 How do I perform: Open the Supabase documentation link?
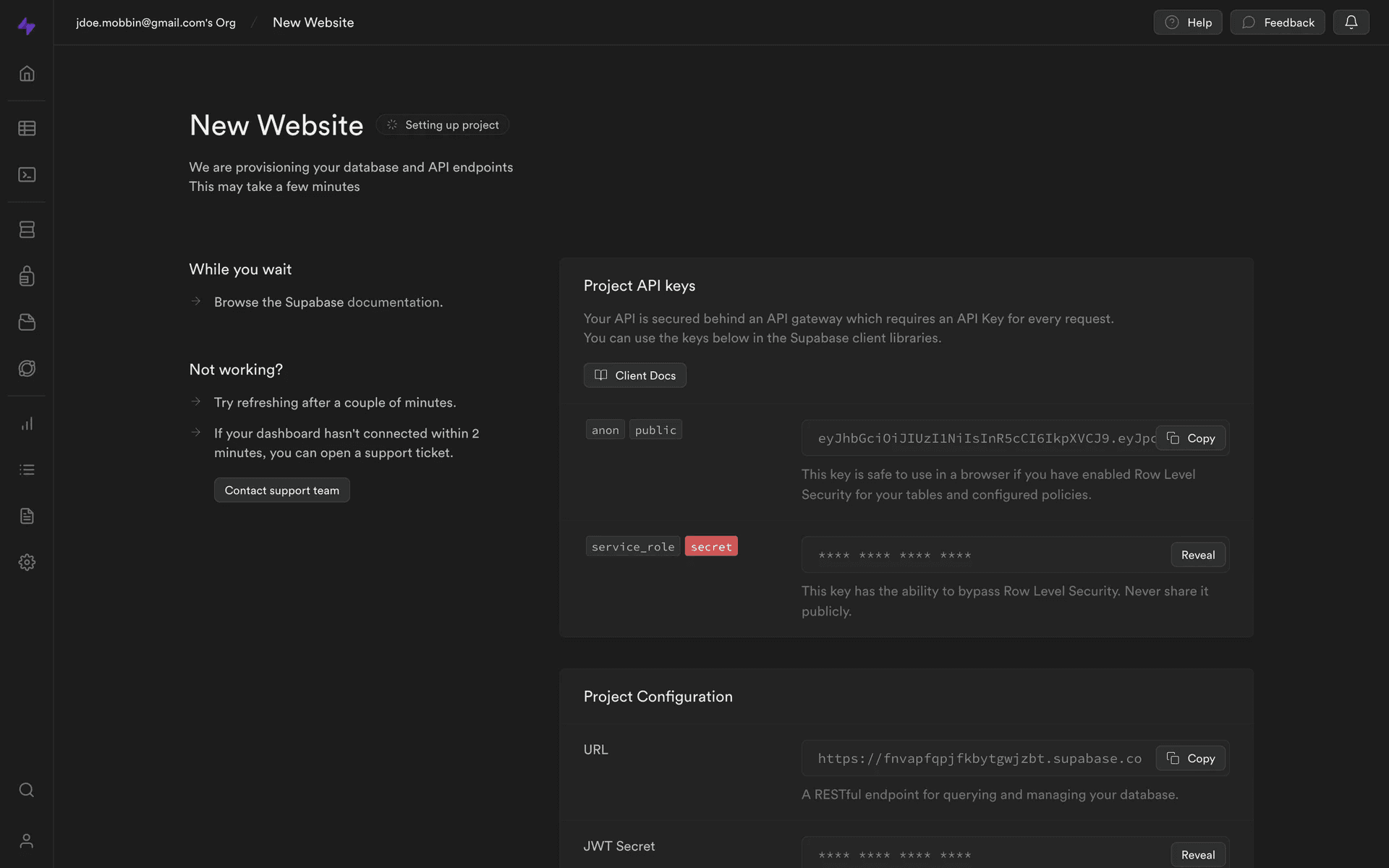point(394,302)
